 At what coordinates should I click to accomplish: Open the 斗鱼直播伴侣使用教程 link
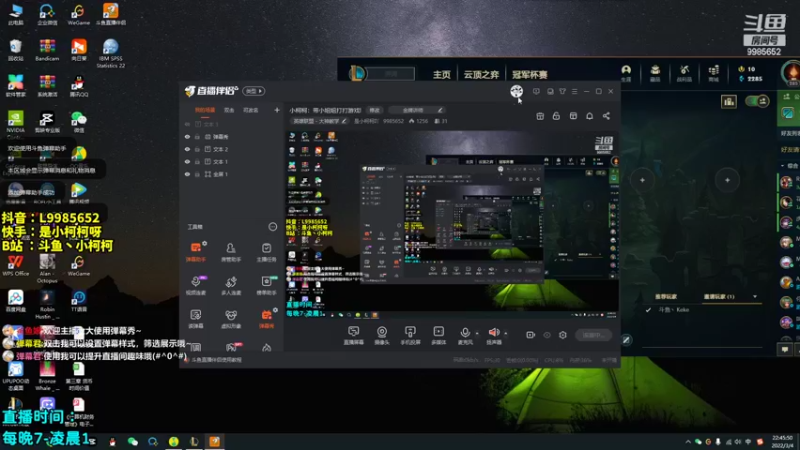click(216, 360)
